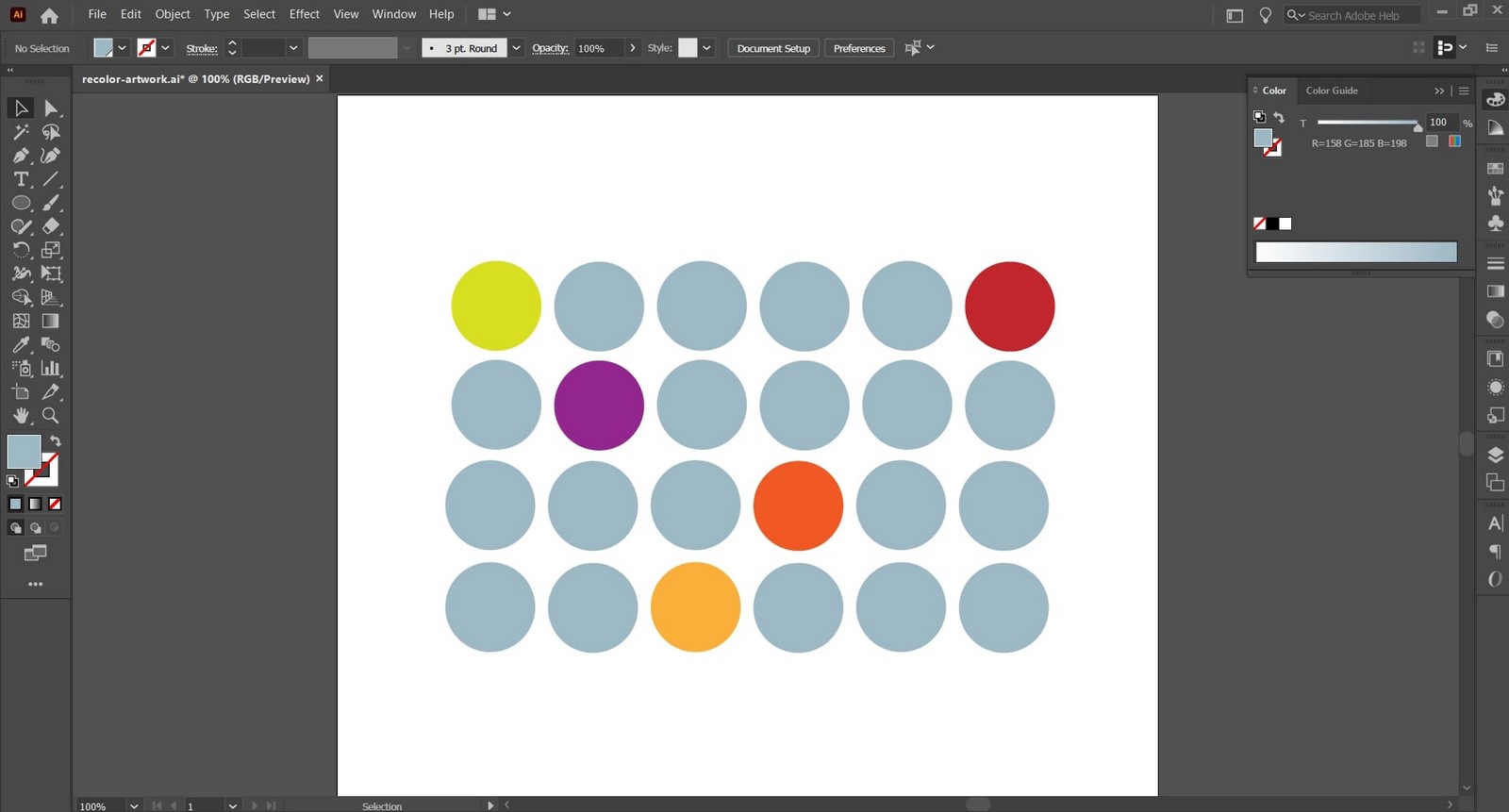Image resolution: width=1509 pixels, height=812 pixels.
Task: Select the Shaper tool
Action: [x=21, y=226]
